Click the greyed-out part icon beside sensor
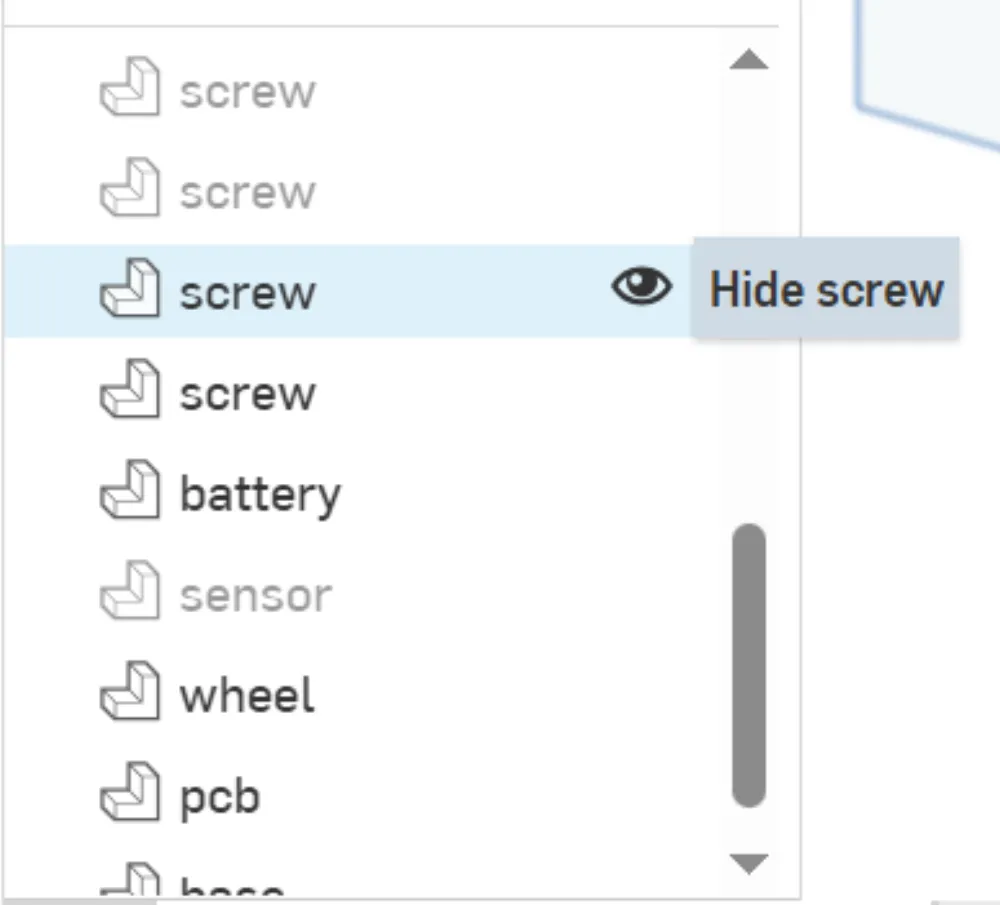This screenshot has height=905, width=1000. pos(129,595)
